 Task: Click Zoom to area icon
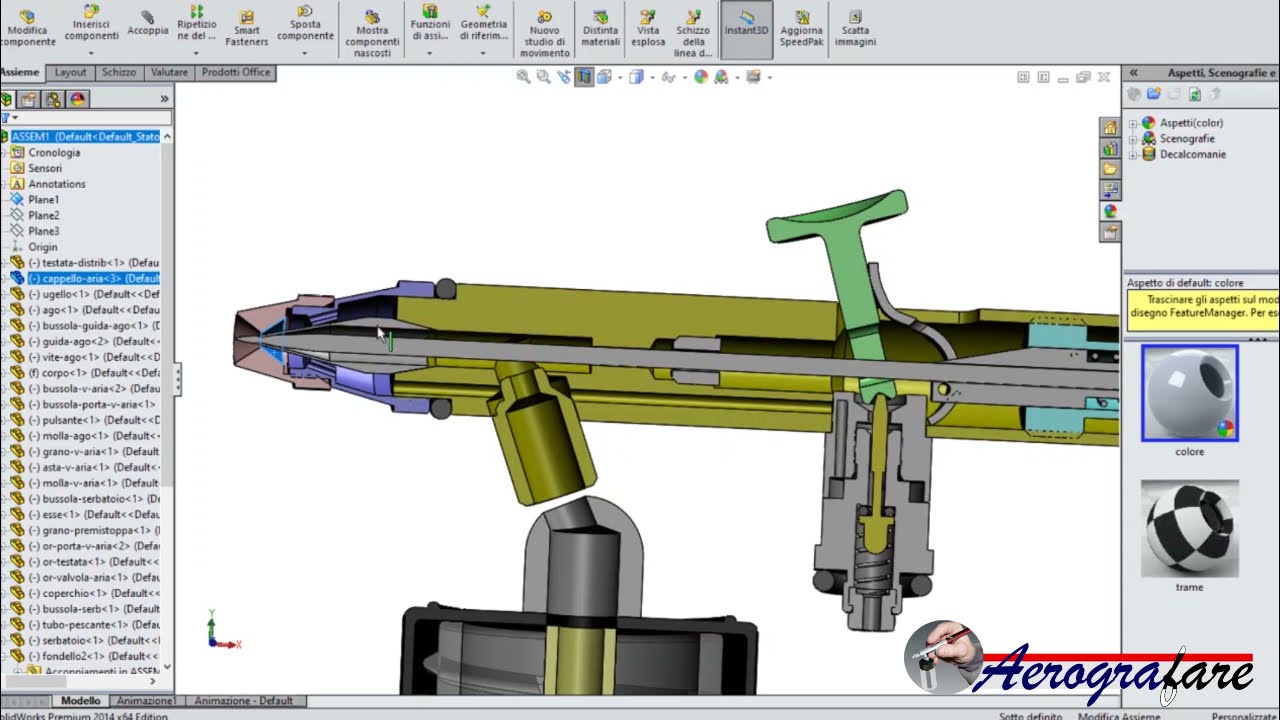(543, 77)
